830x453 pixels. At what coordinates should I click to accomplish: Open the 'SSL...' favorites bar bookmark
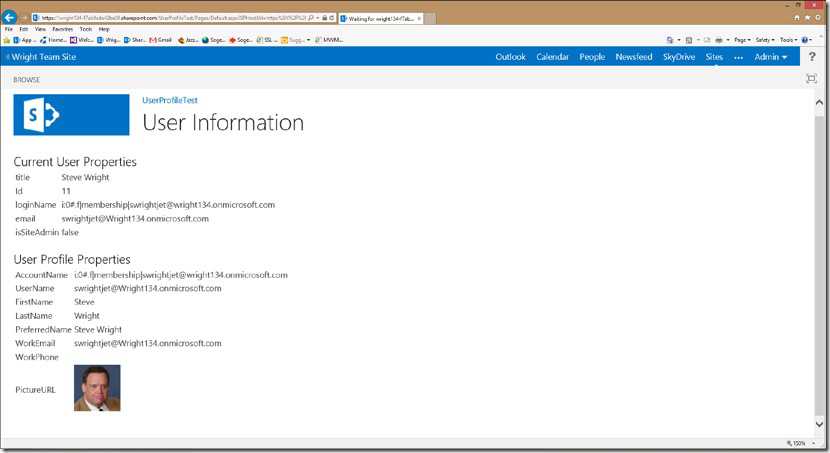point(267,40)
